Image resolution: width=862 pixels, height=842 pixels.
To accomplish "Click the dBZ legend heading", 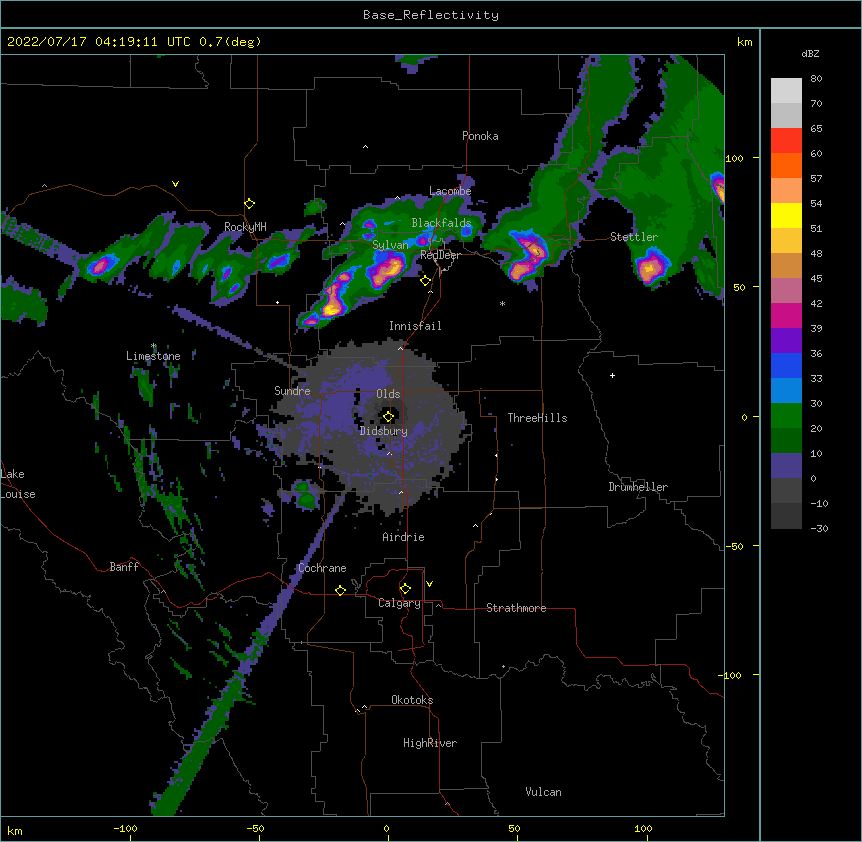I will [x=810, y=54].
